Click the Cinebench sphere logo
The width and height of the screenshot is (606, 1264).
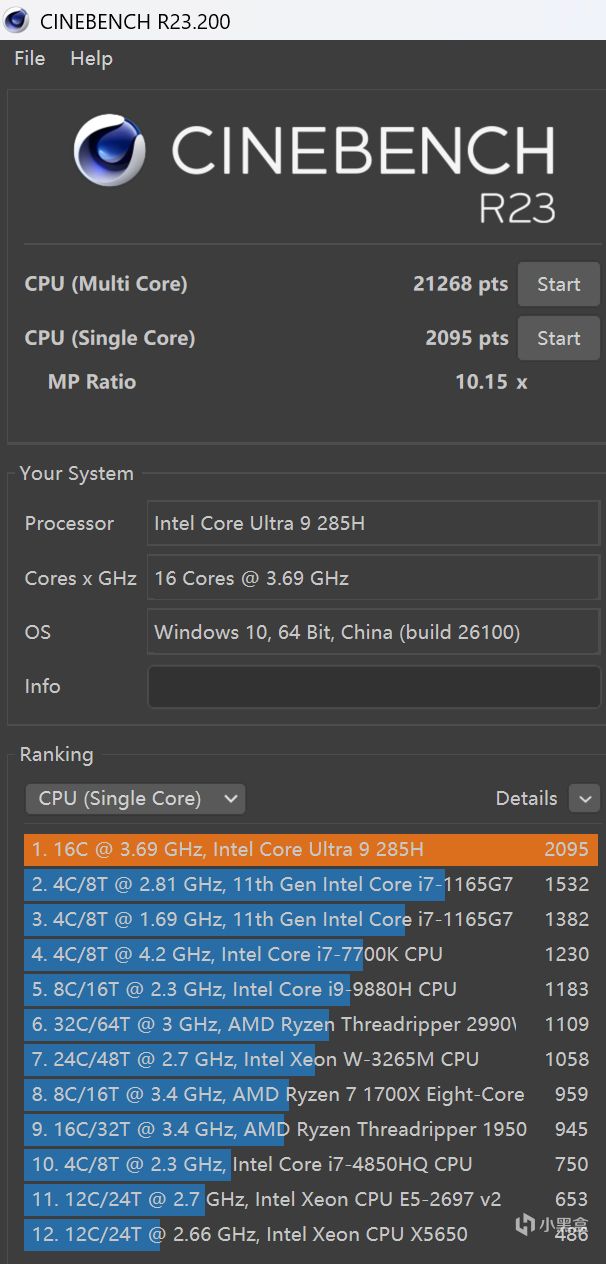(x=110, y=151)
